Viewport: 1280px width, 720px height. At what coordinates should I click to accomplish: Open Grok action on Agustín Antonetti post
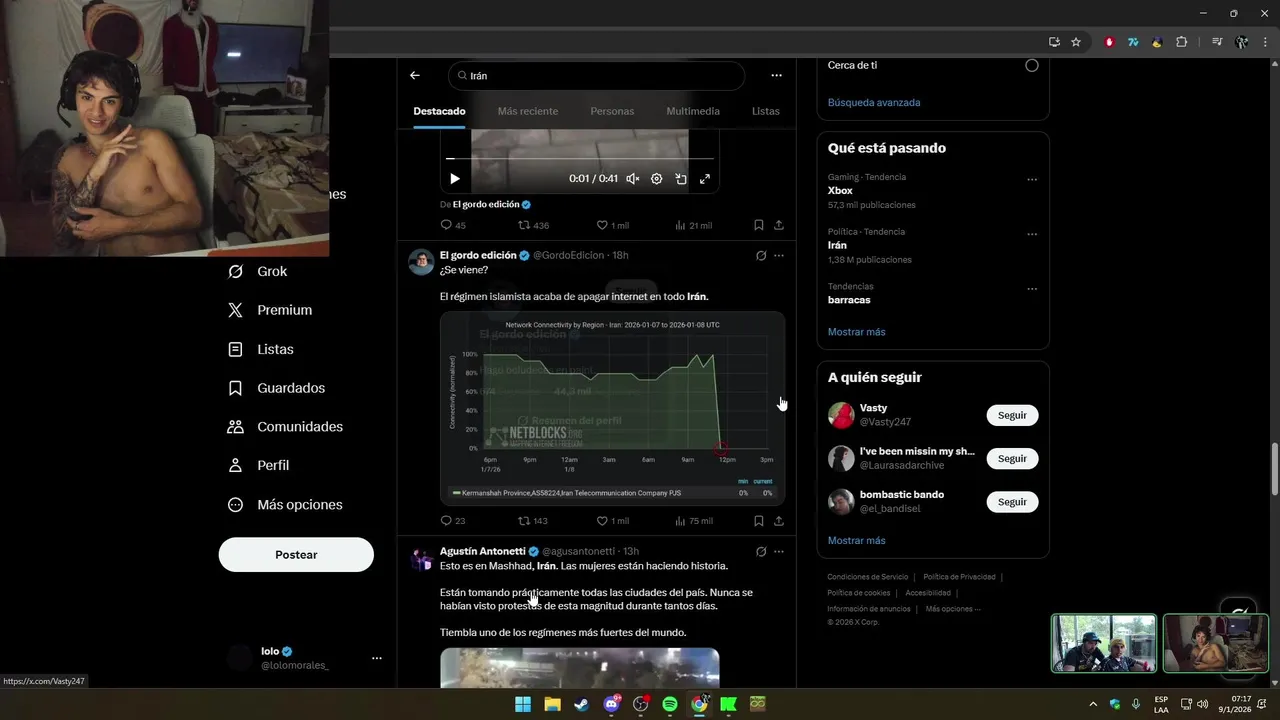[x=761, y=551]
